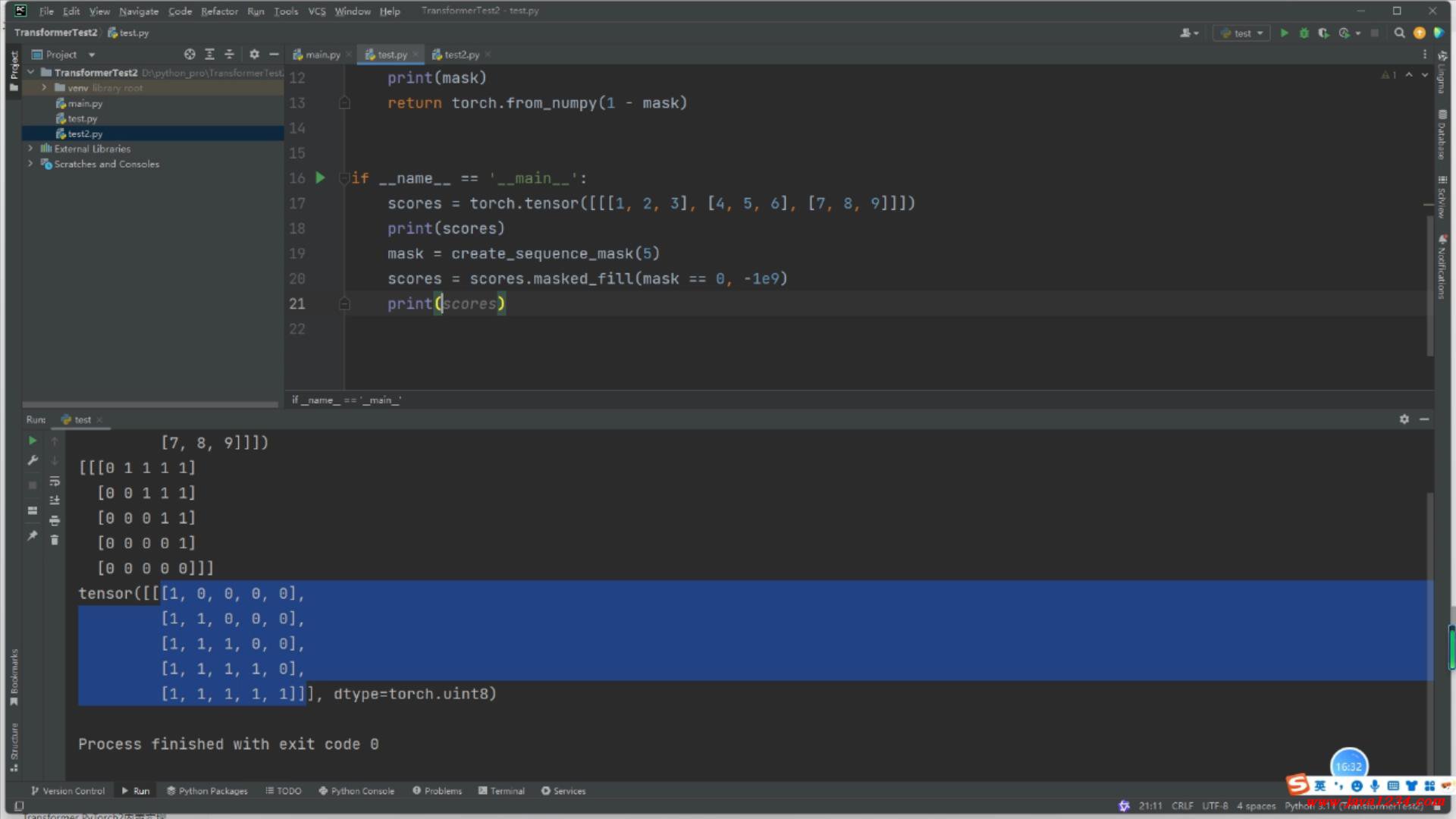This screenshot has width=1456, height=819.
Task: Click the run gutter arrow at line 16
Action: pos(320,178)
